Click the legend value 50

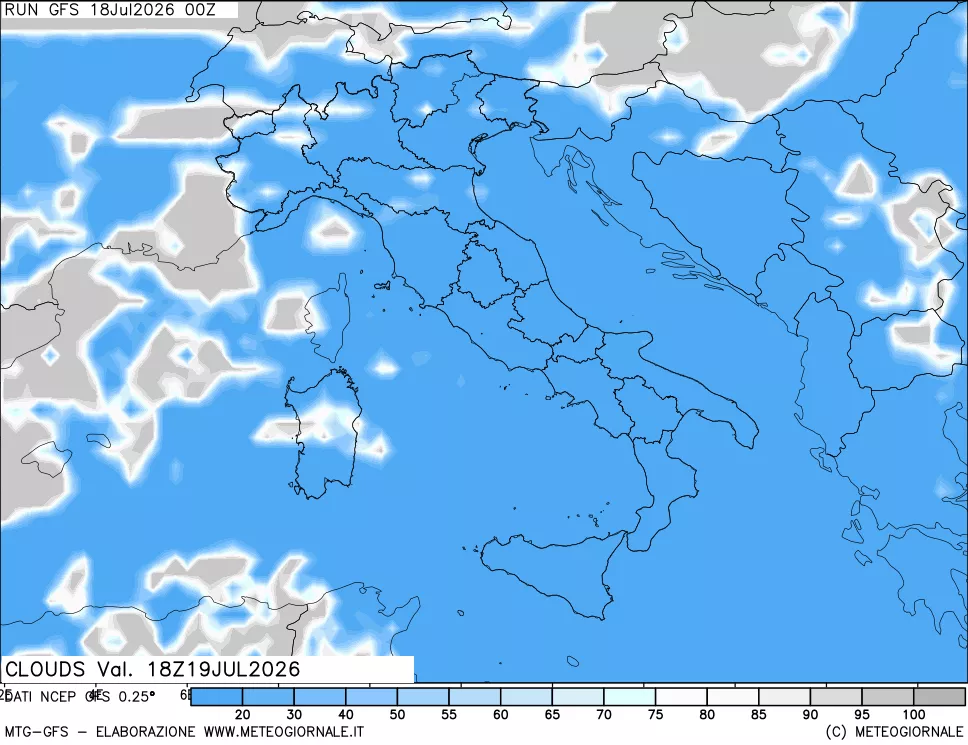[397, 715]
